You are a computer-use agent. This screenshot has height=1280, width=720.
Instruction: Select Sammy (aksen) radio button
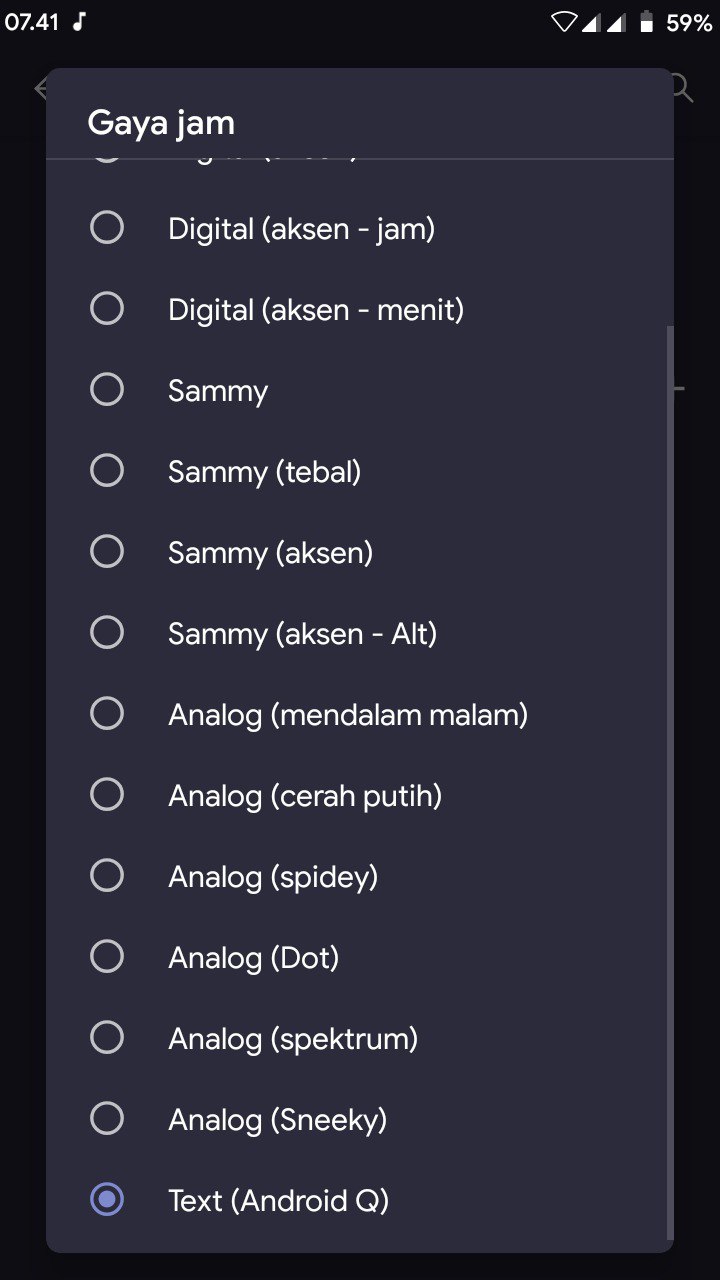tap(360, 553)
